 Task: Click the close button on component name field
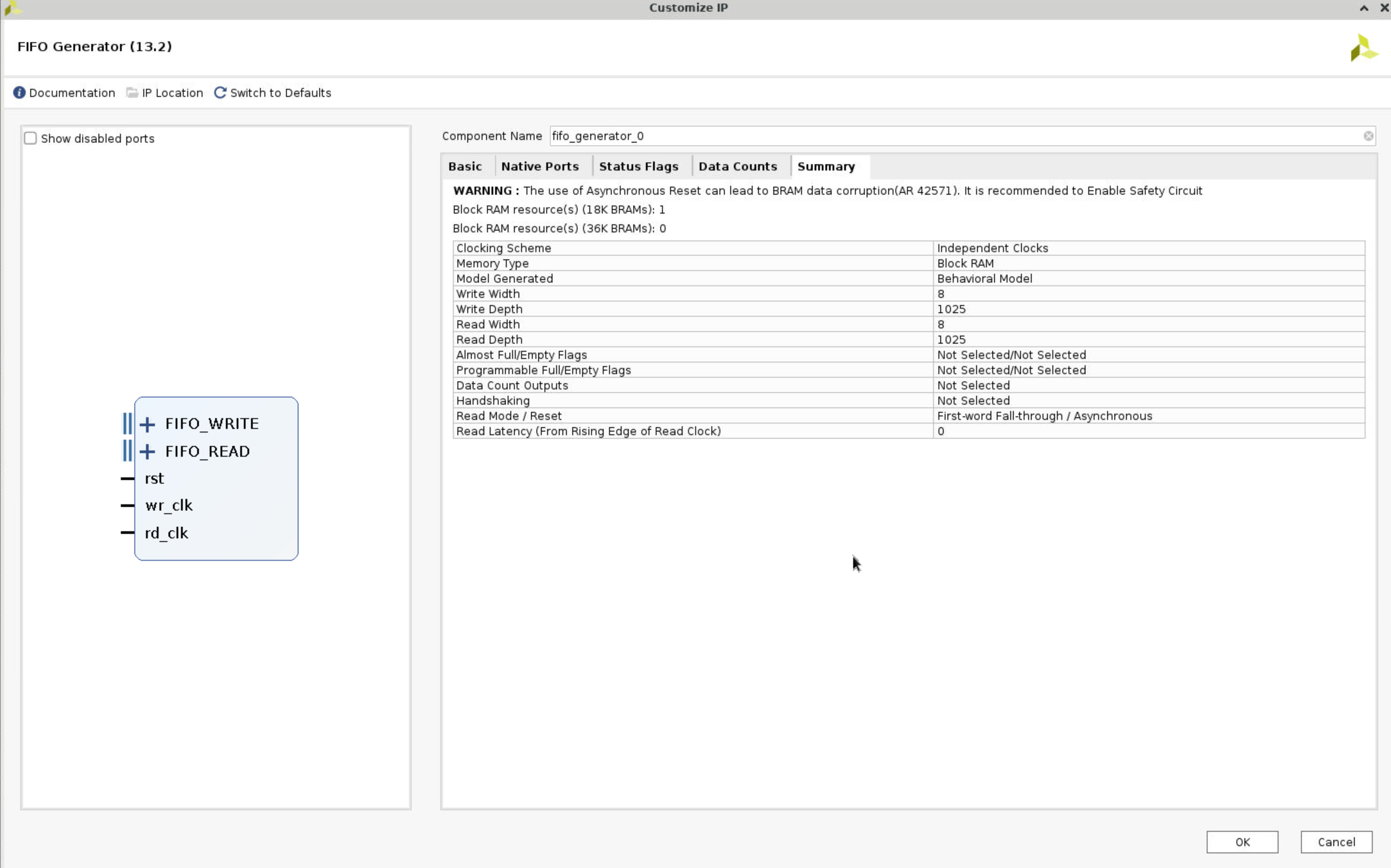pos(1369,136)
